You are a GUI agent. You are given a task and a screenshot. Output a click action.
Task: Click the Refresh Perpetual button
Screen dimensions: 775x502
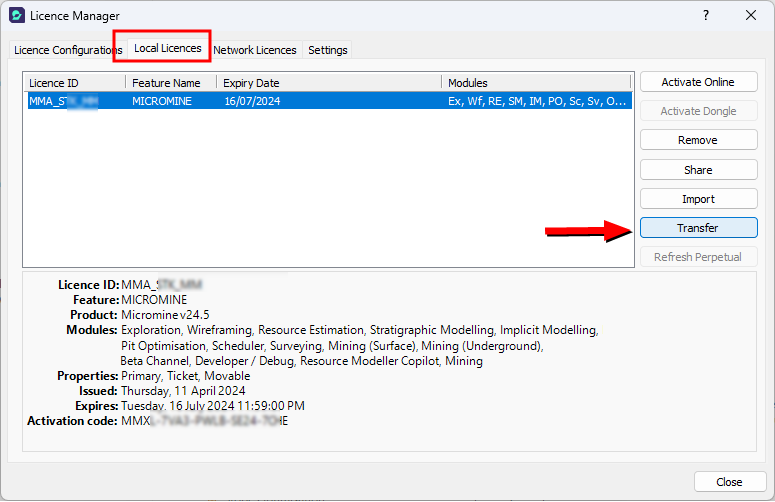click(698, 257)
